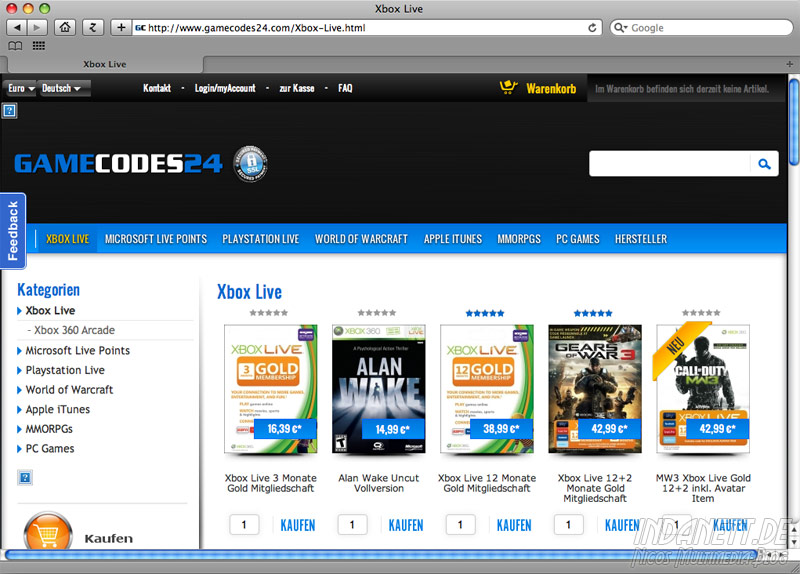Open WORLD OF WARCRAFT in navigation bar

[x=361, y=239]
